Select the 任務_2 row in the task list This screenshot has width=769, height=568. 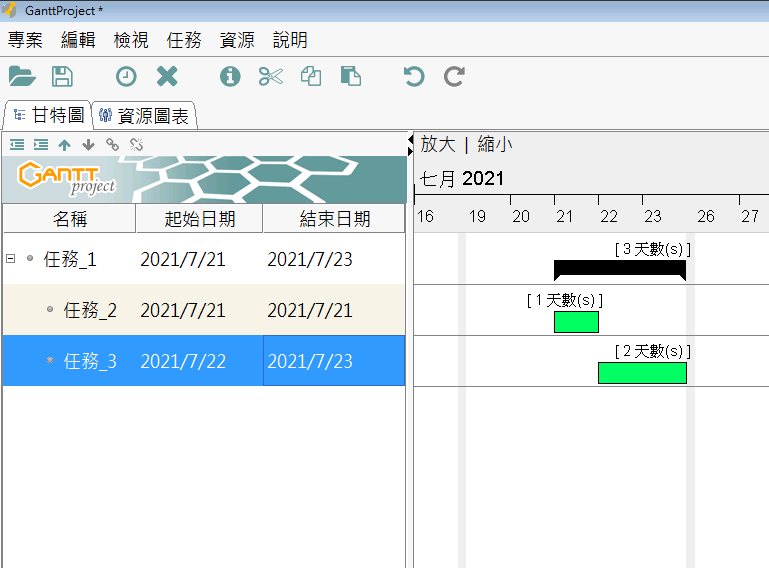coord(90,311)
